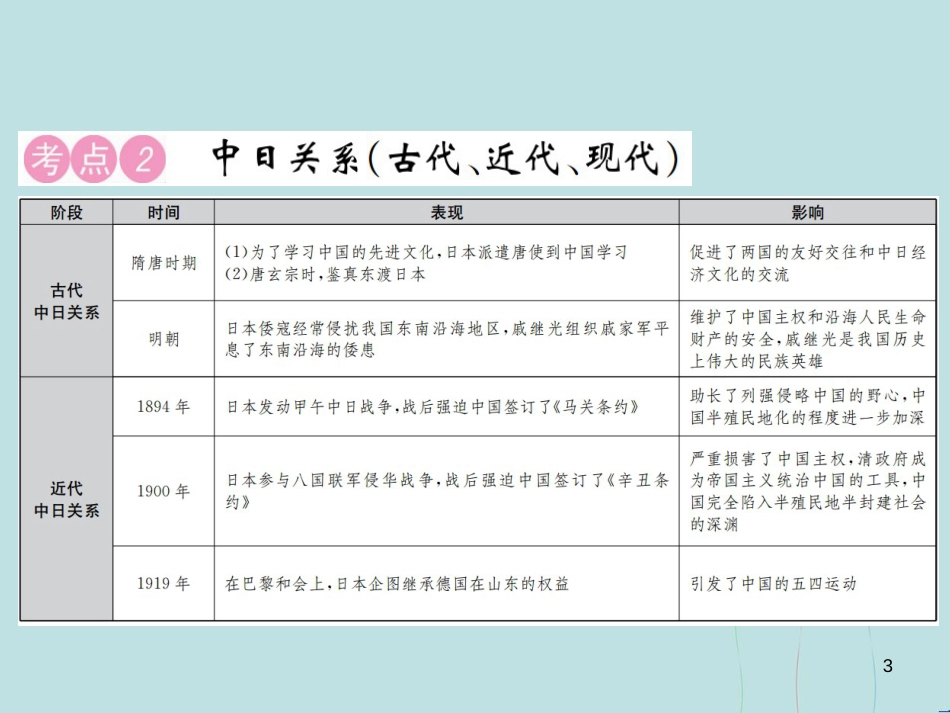Screen dimensions: 950x713
Task: Click the impact cell 引发了中国的五四运动
Action: tap(808, 583)
